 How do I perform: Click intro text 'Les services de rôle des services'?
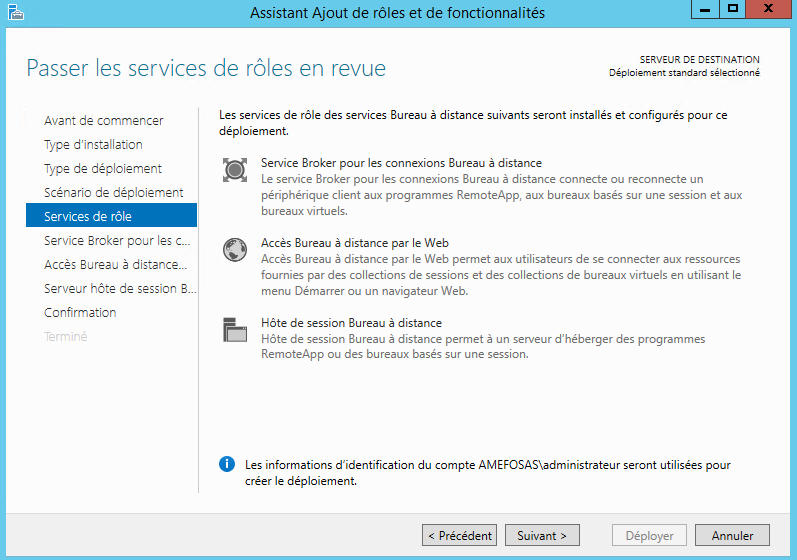tap(473, 123)
